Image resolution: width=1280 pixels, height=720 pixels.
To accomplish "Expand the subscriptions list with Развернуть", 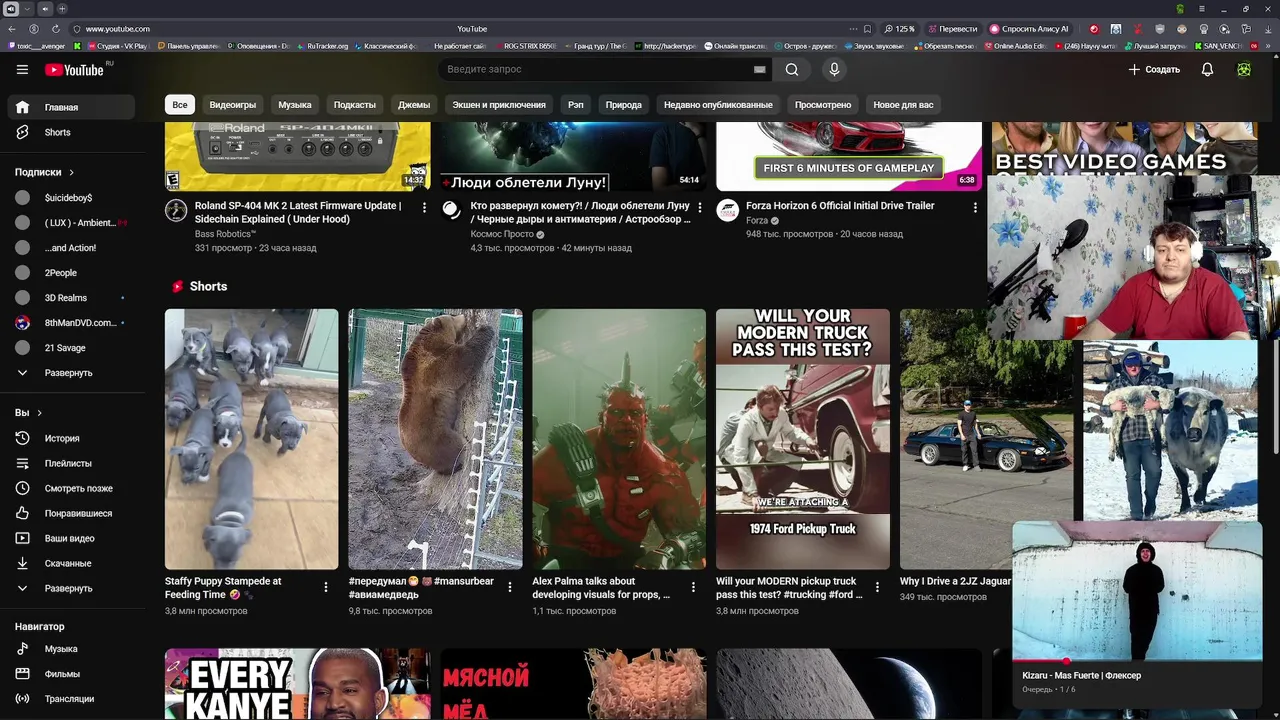I will [x=71, y=373].
